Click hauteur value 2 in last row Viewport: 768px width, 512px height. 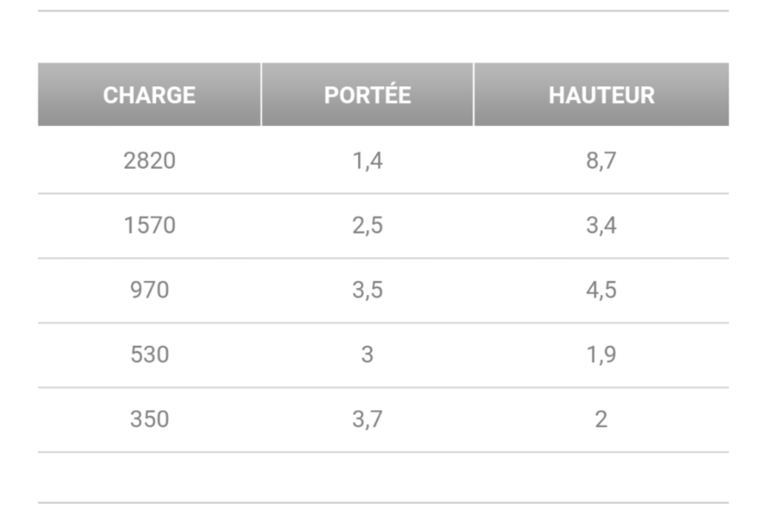(x=601, y=419)
